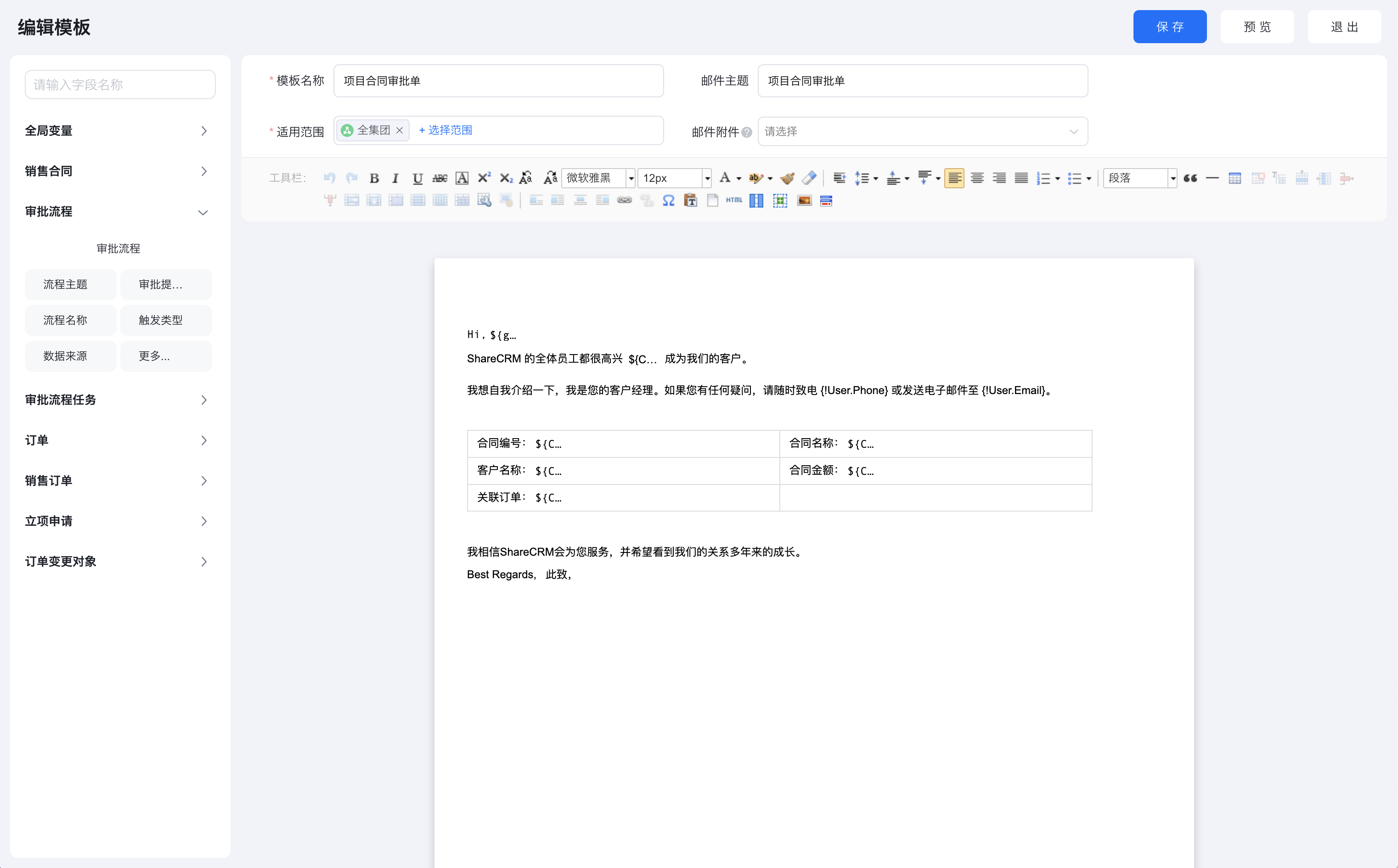
Task: Toggle italic text style
Action: tap(395, 179)
